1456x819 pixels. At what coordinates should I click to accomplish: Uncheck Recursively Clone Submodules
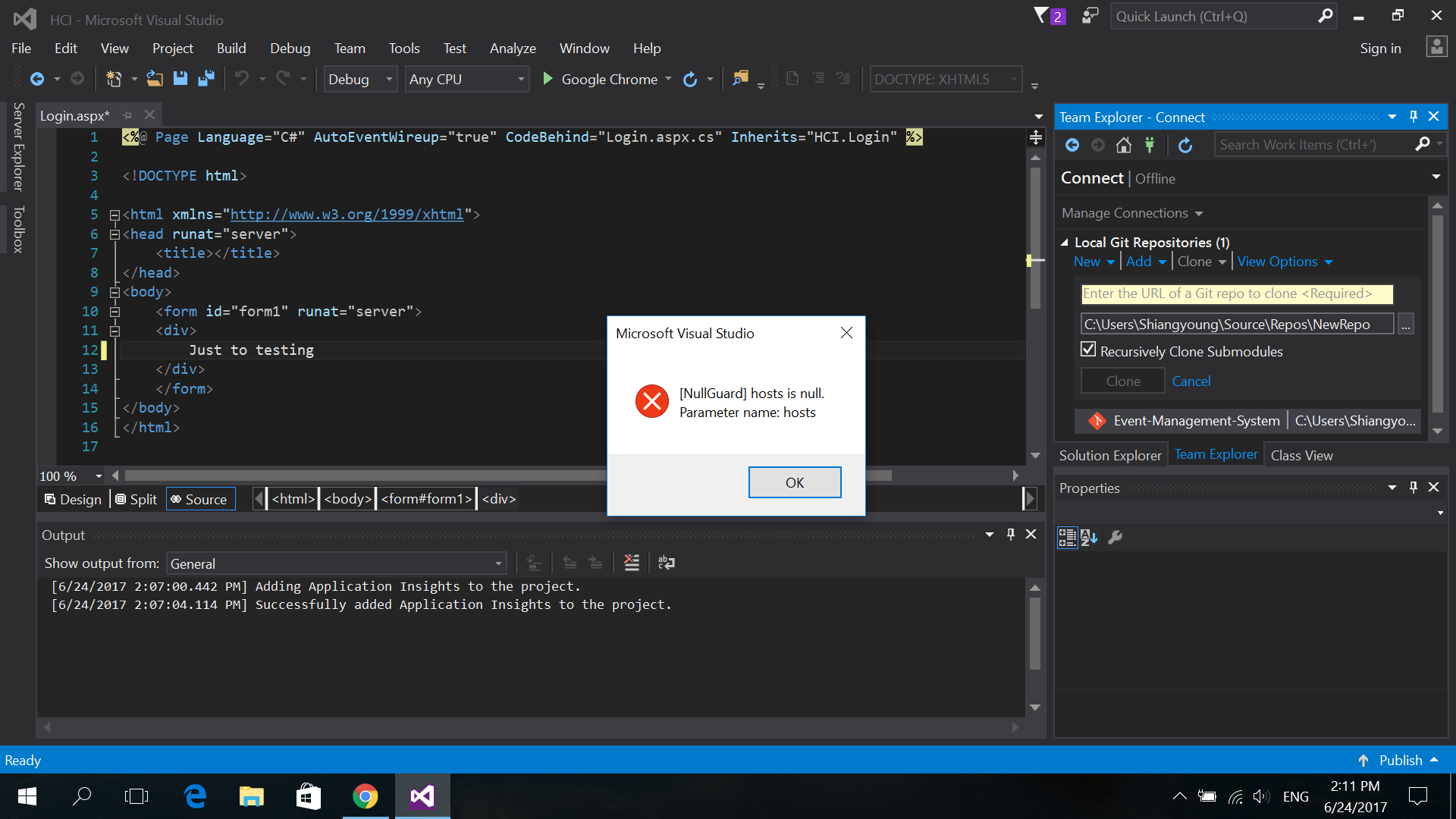pos(1088,349)
